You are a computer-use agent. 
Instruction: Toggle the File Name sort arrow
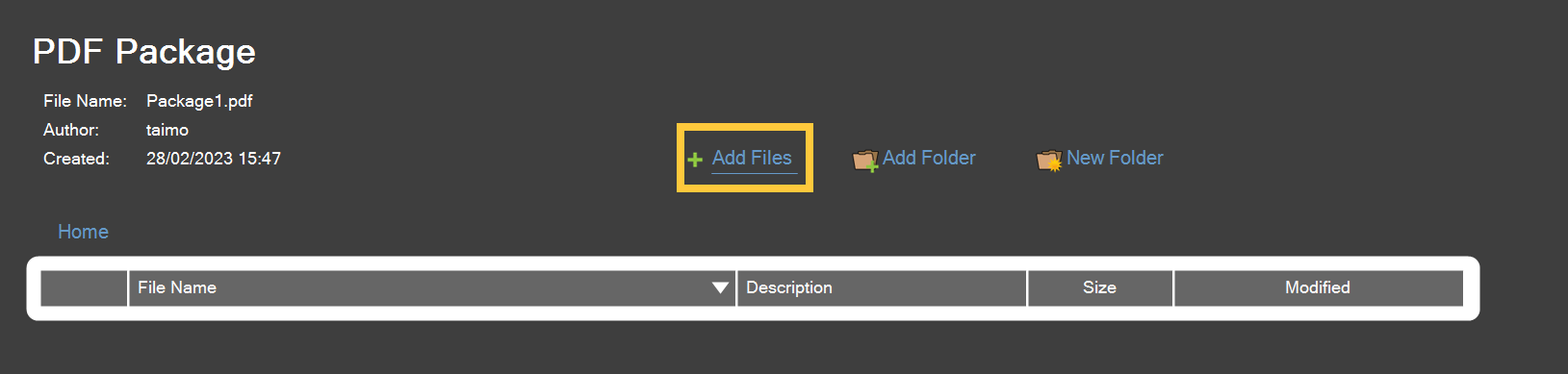(720, 287)
